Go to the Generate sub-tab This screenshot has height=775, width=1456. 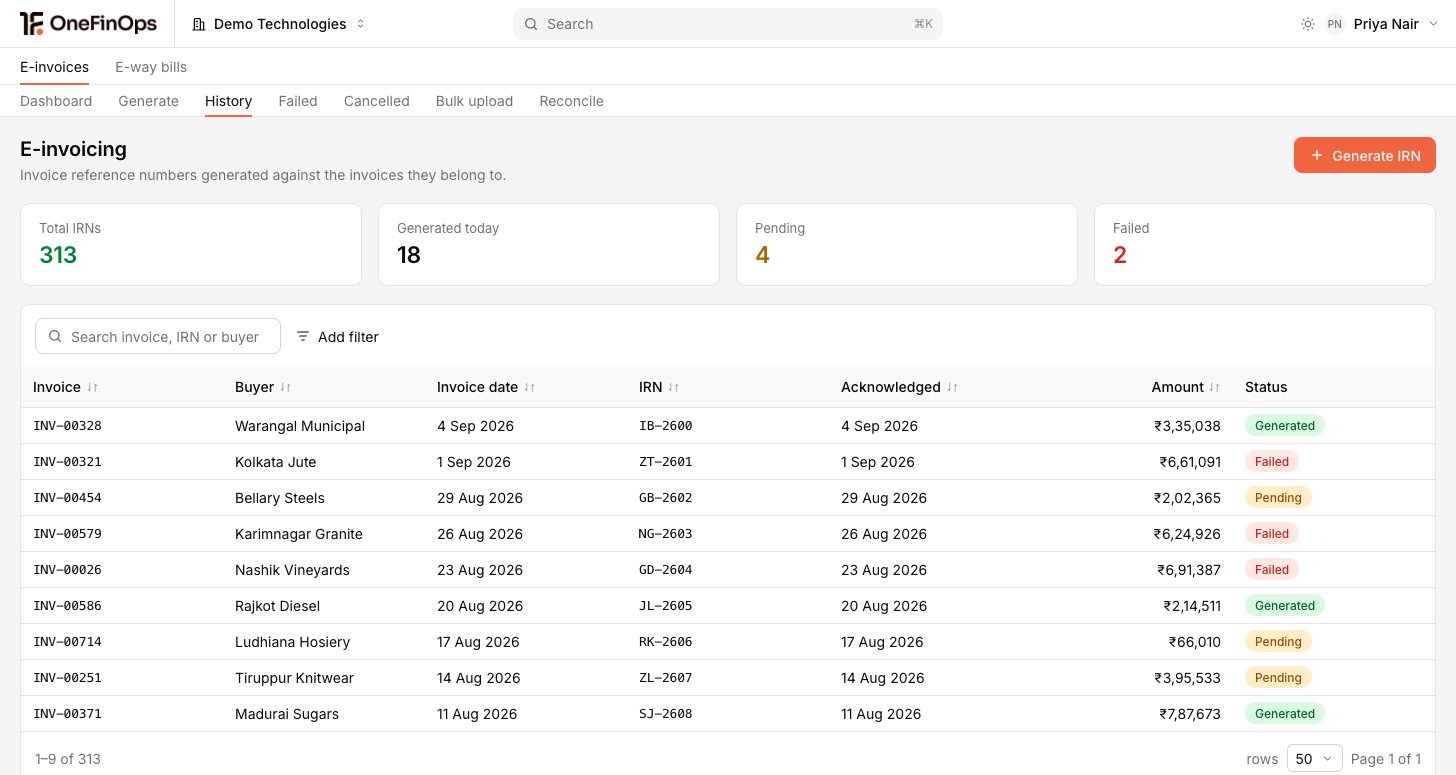pyautogui.click(x=148, y=101)
